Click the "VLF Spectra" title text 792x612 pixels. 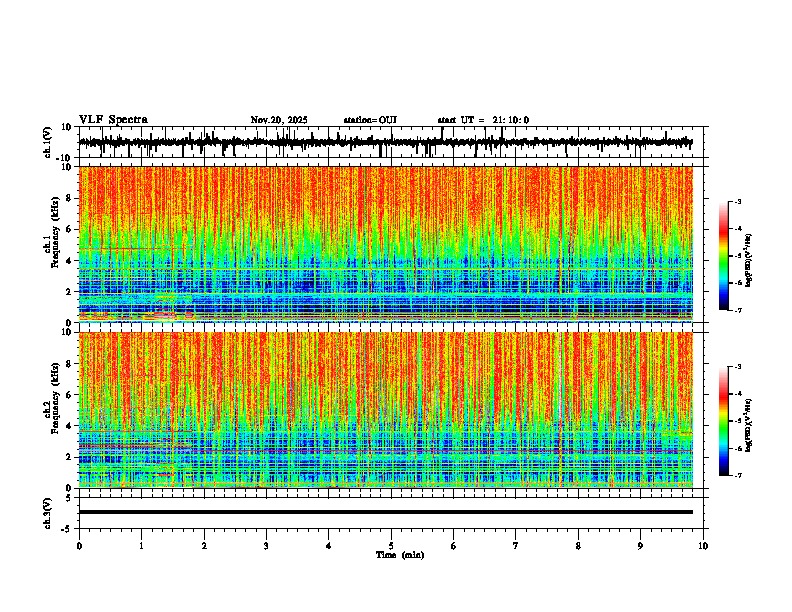click(113, 120)
